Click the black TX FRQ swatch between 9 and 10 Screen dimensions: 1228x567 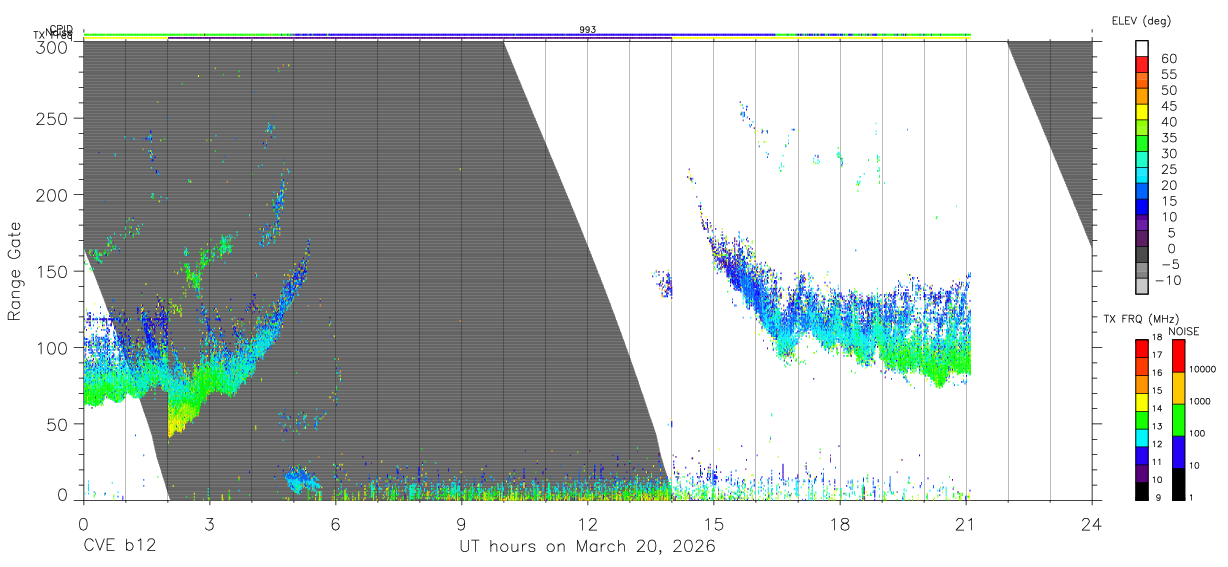pos(1142,490)
